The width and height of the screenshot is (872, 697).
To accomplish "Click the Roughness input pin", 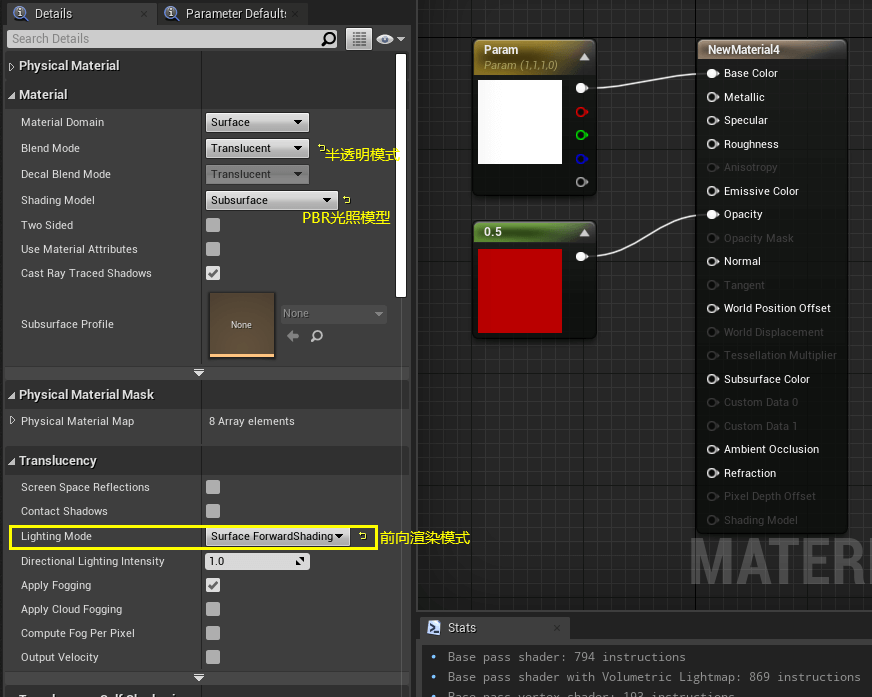I will pyautogui.click(x=712, y=144).
